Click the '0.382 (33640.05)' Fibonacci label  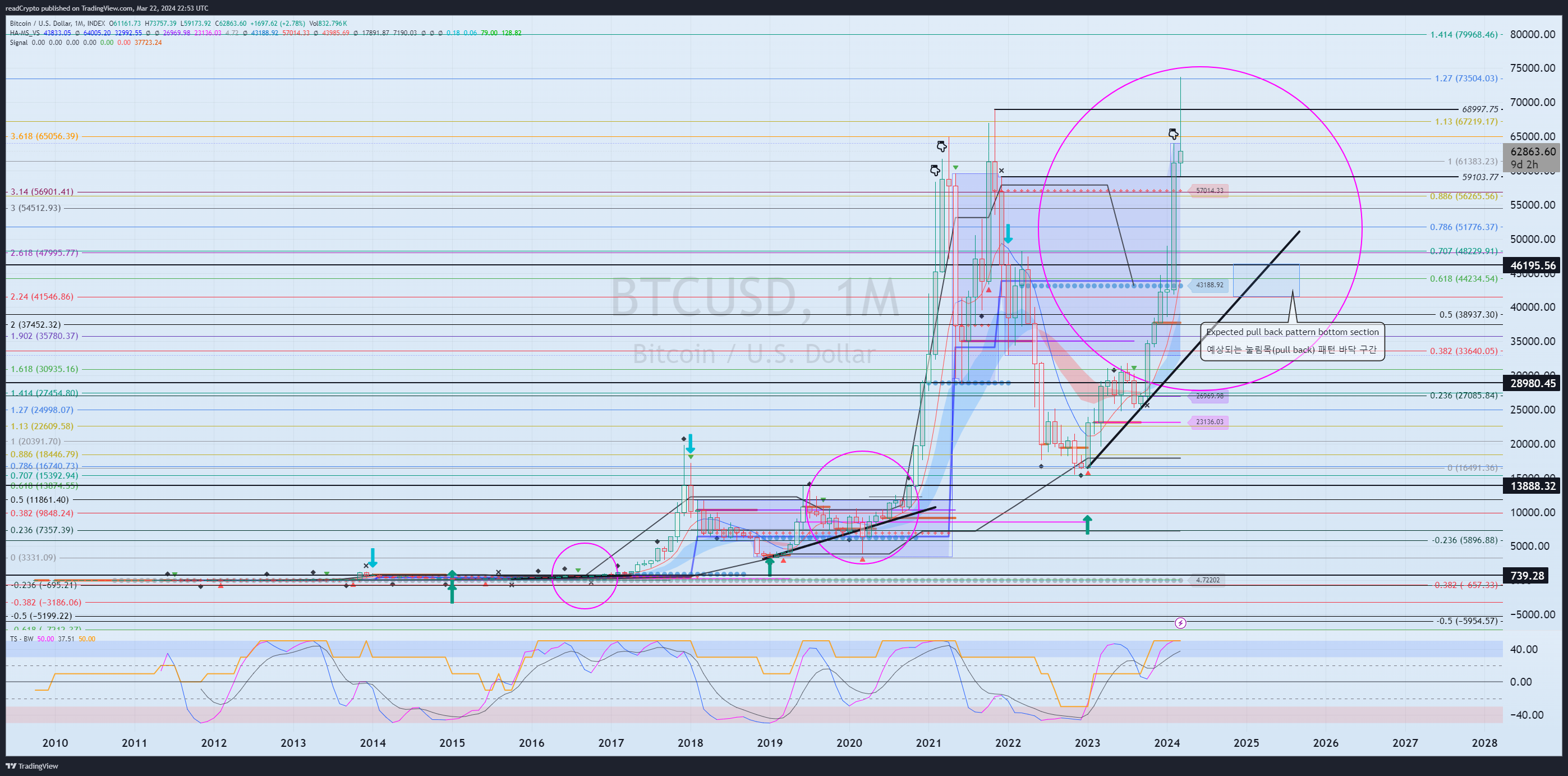[x=1463, y=351]
